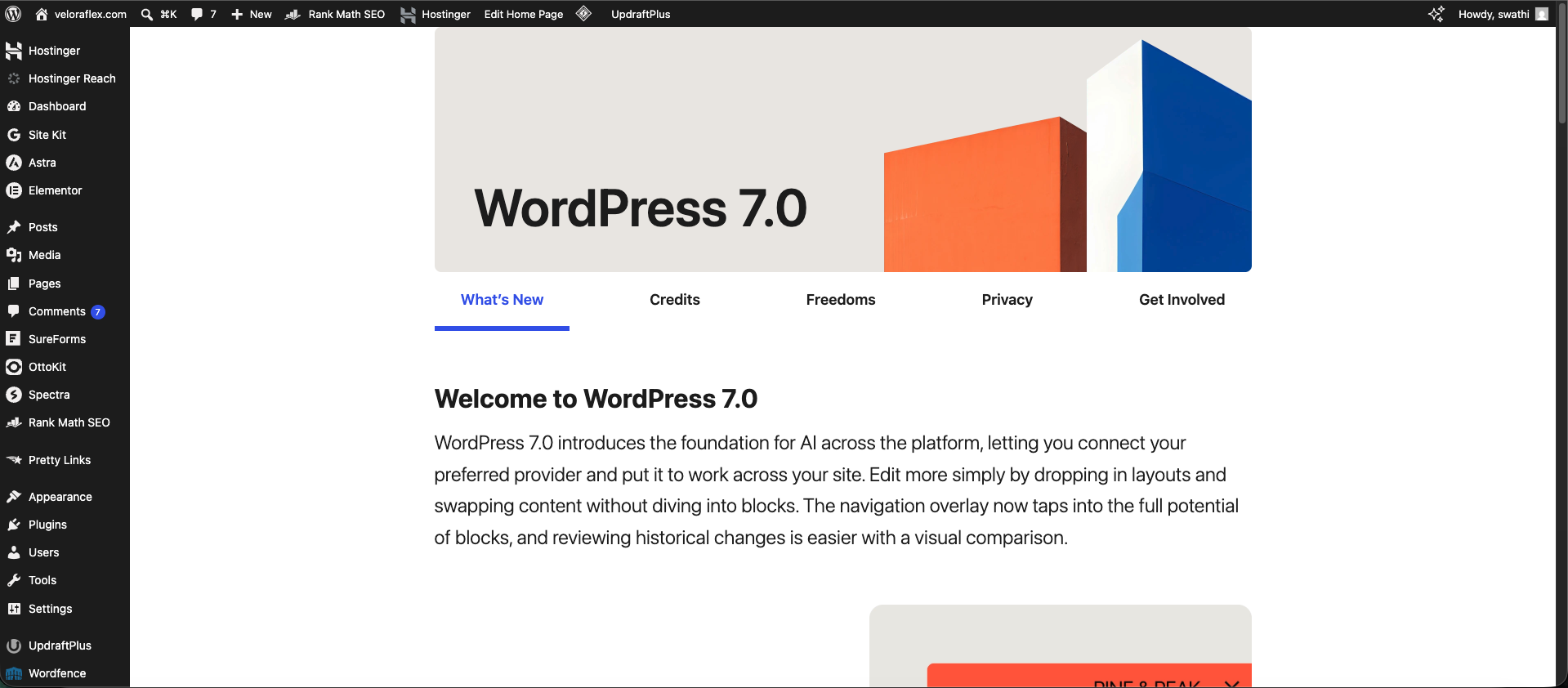Click the WordPress 7.0 banner image
Screen dimensions: 1568x688
tap(843, 150)
